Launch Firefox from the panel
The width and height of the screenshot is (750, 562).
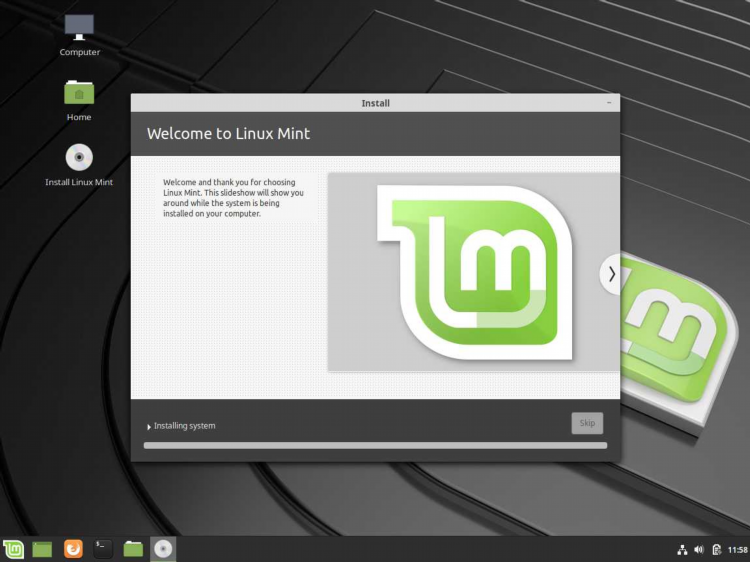[73, 549]
